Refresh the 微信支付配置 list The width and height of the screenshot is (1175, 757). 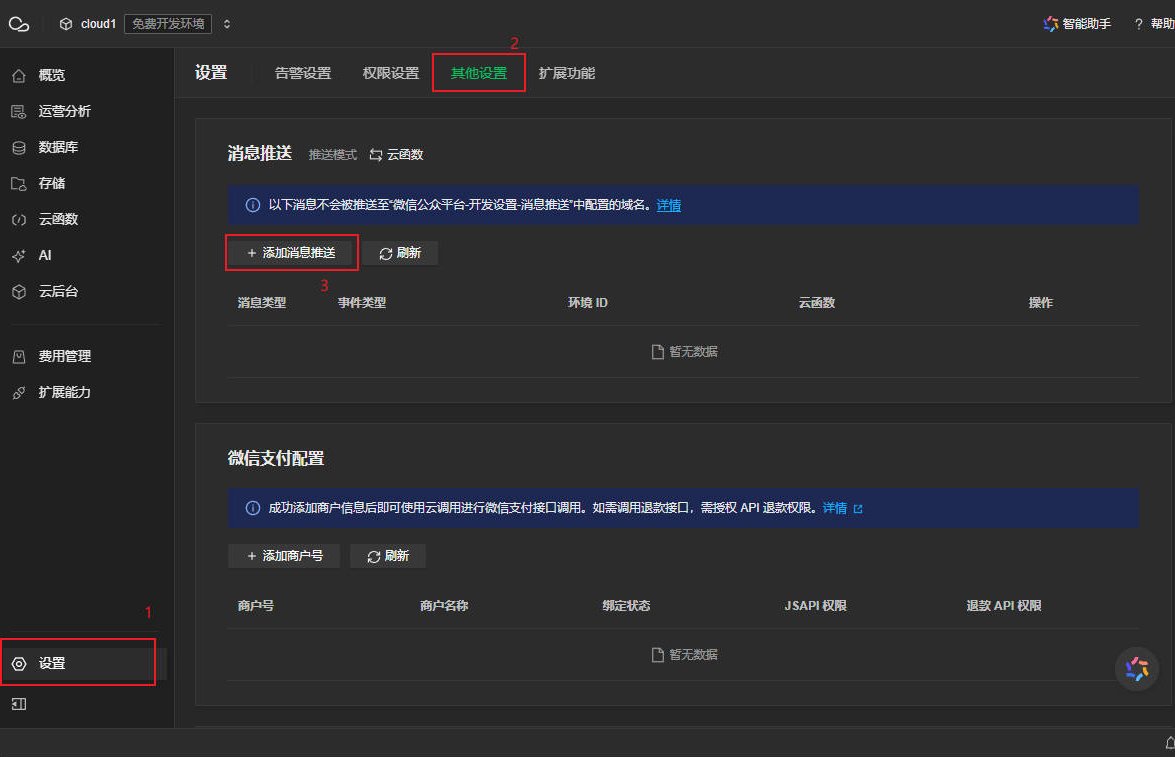point(388,556)
